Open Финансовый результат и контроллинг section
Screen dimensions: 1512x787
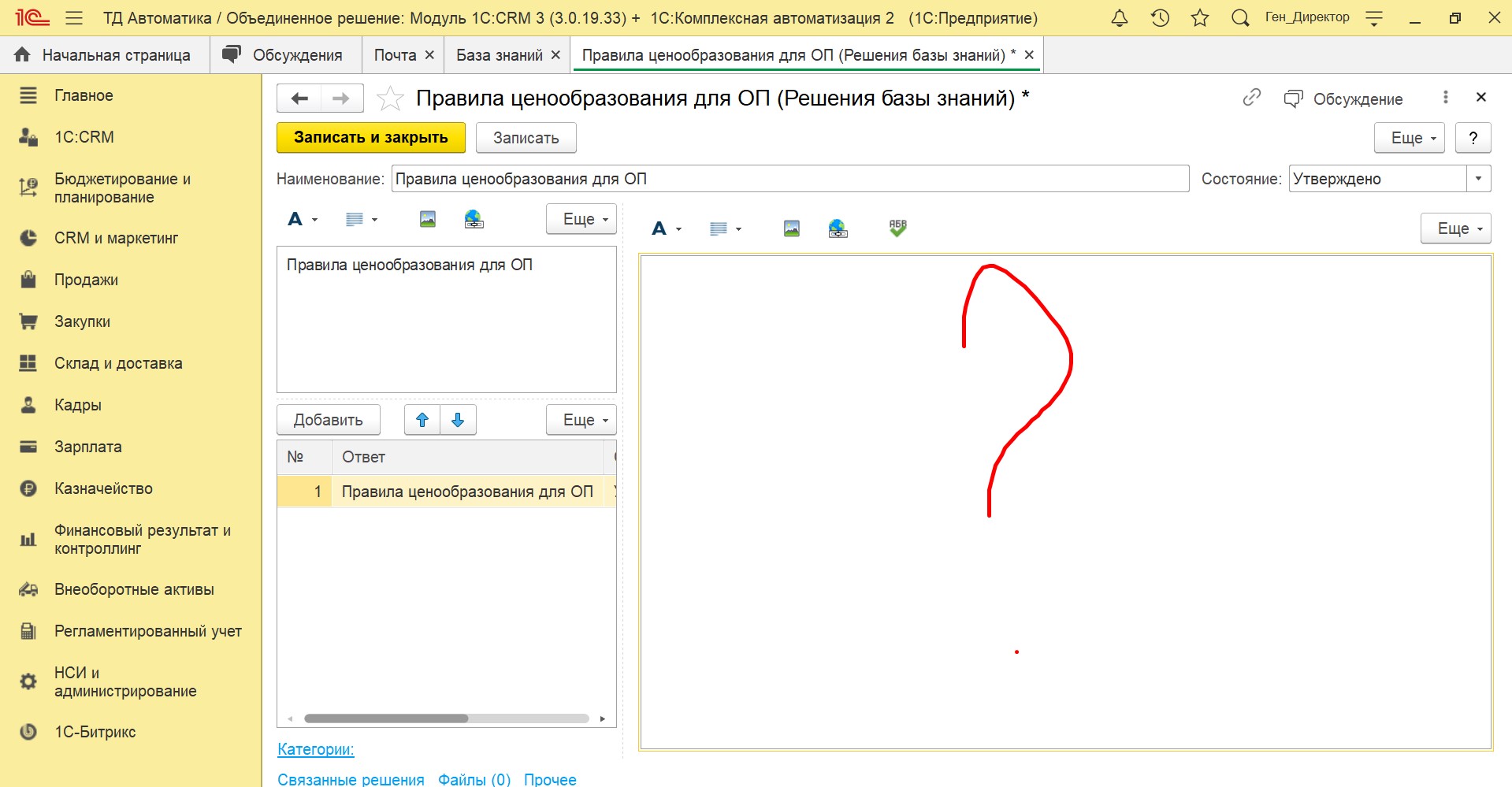pyautogui.click(x=142, y=540)
